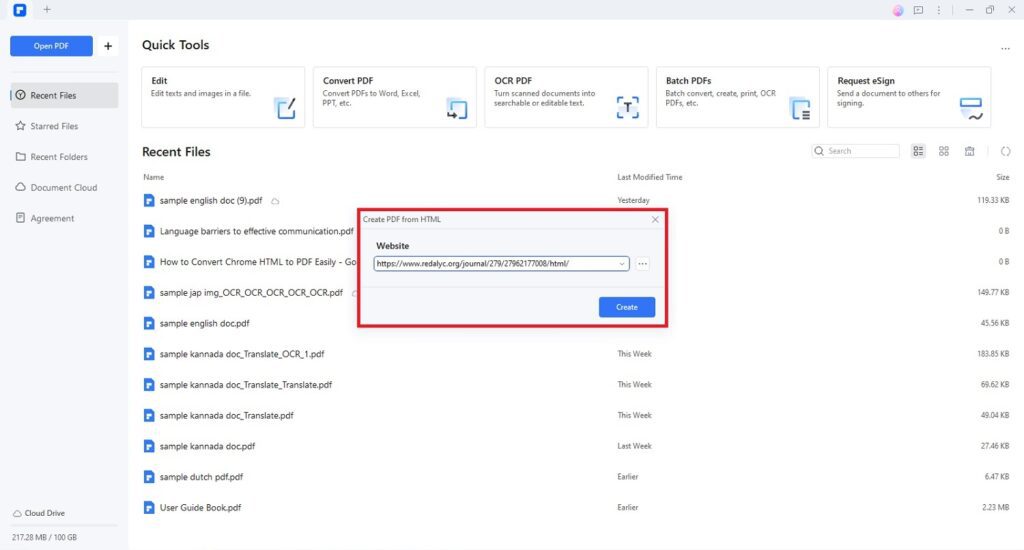The image size is (1024, 550).
Task: Click the Open PDF button
Action: (x=51, y=46)
